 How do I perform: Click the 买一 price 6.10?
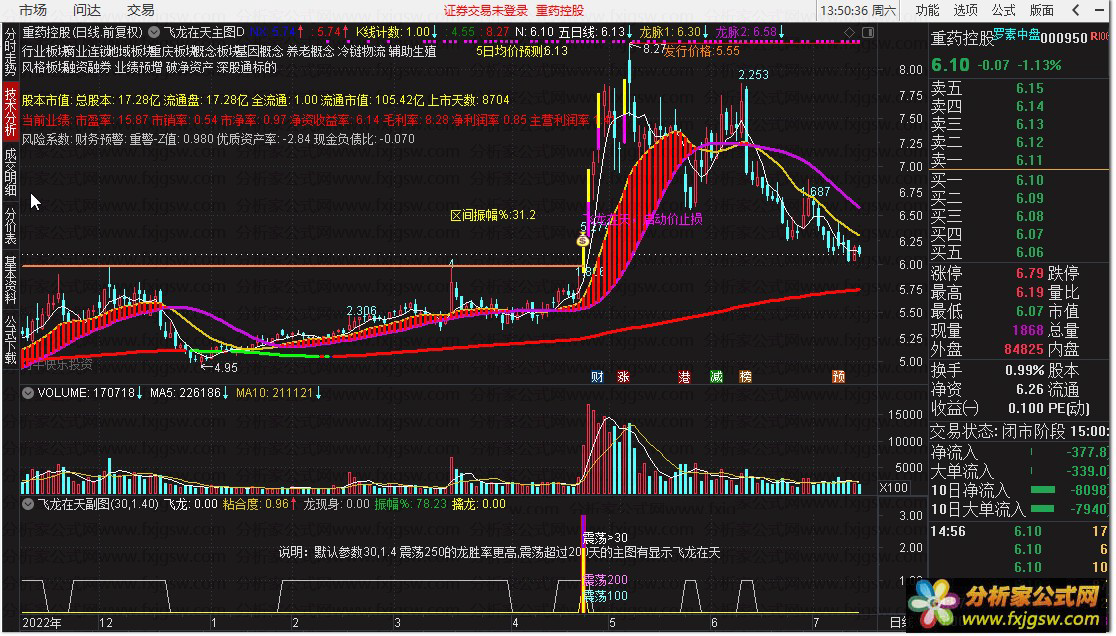1029,180
